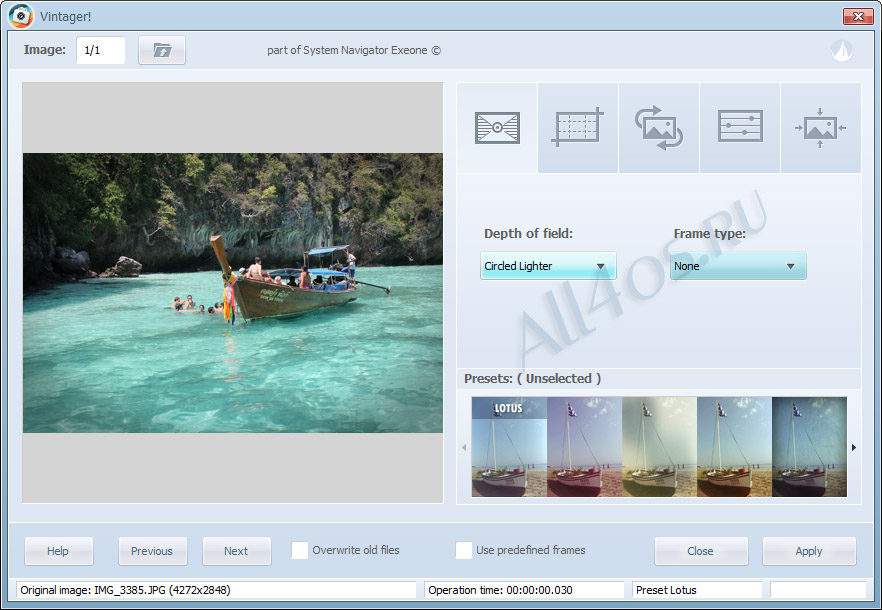Go to Next image

(236, 551)
